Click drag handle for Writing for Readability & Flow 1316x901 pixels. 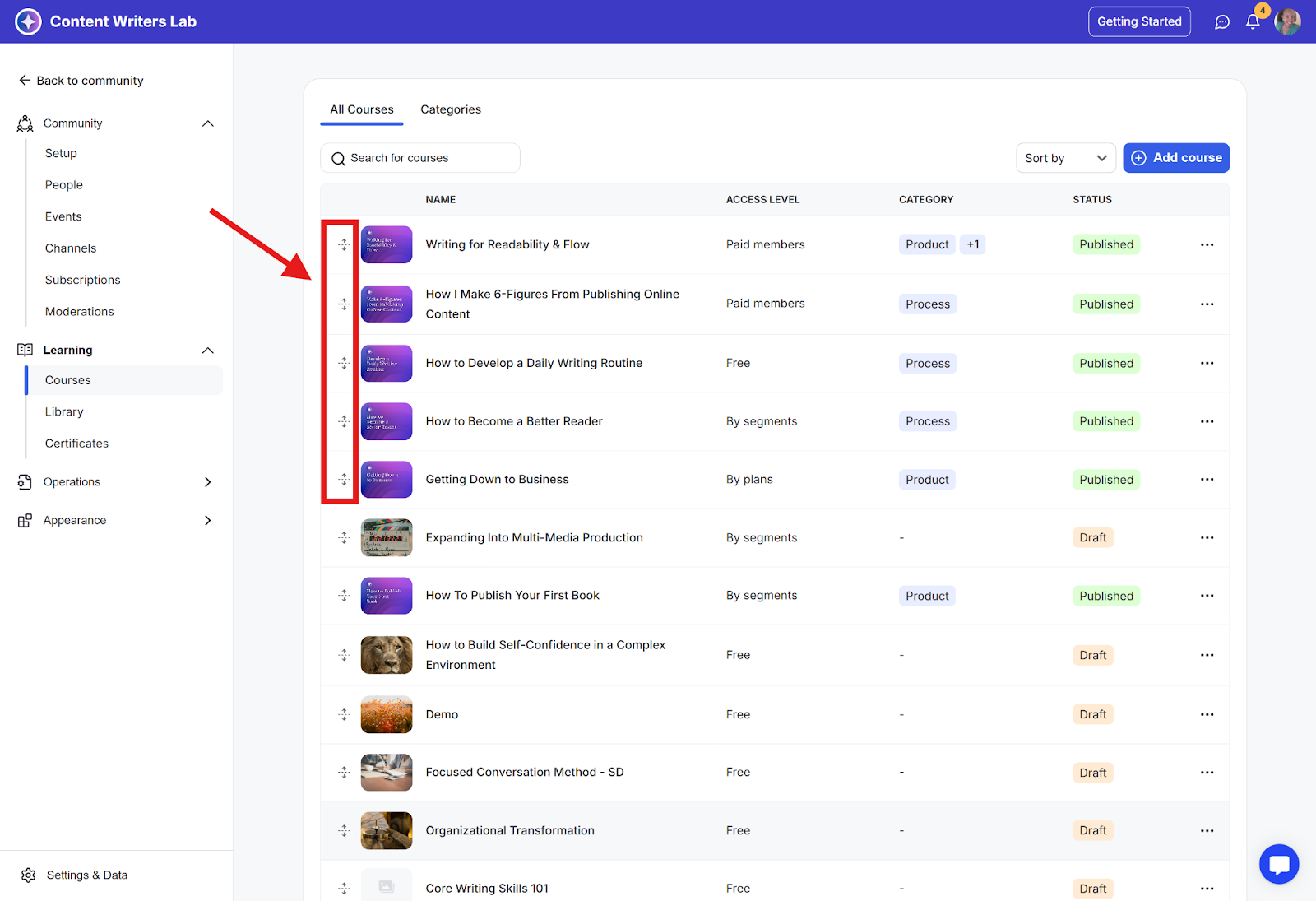[344, 244]
